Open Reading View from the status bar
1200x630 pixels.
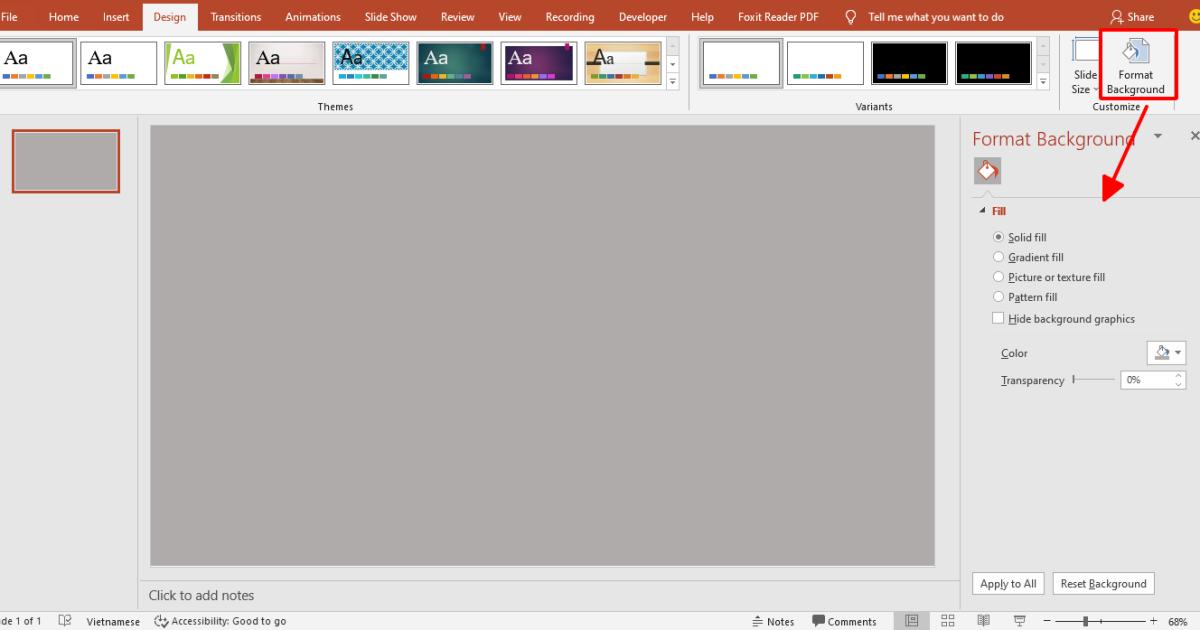(983, 620)
